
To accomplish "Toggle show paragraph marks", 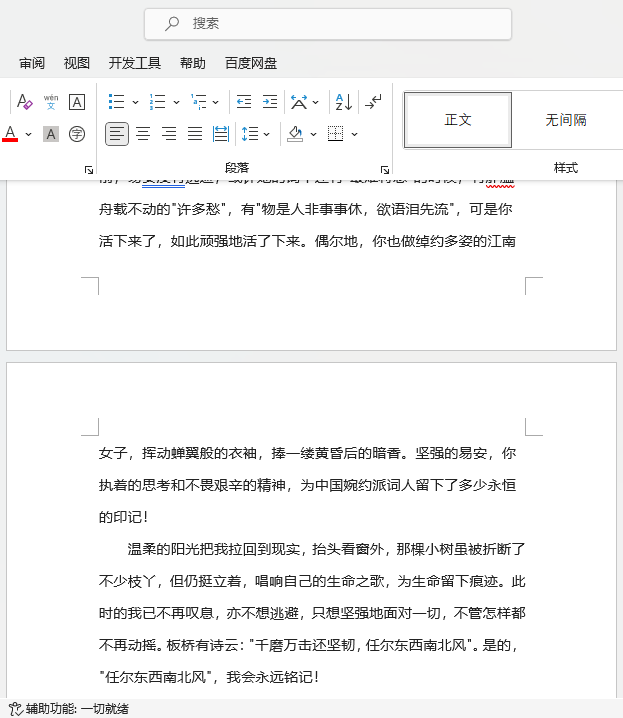I will coord(374,102).
